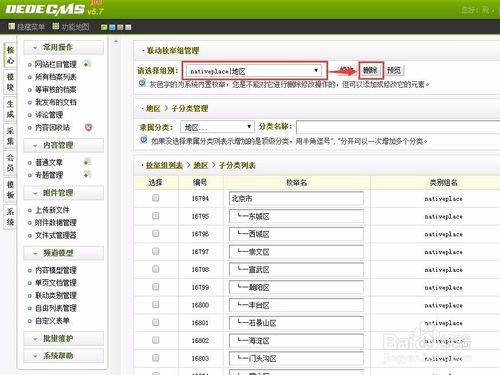Select the gray skin color square

click(x=128, y=27)
